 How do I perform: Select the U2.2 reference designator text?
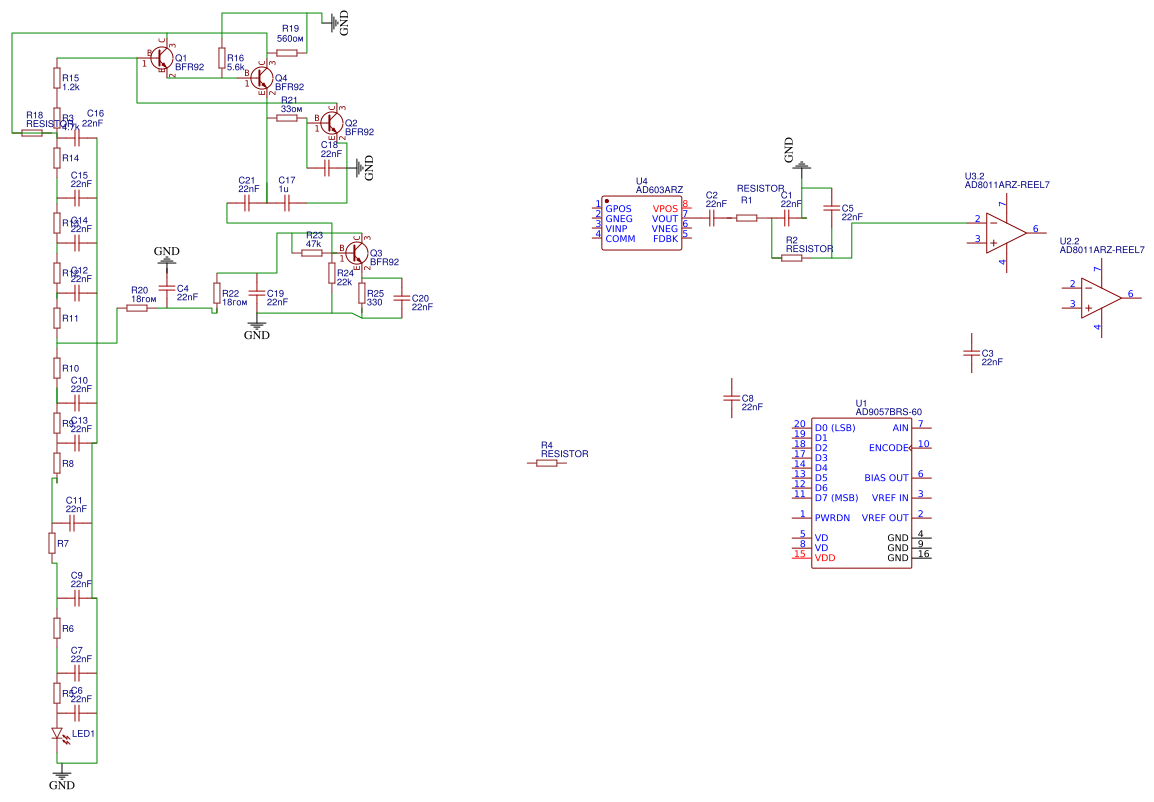click(1069, 241)
